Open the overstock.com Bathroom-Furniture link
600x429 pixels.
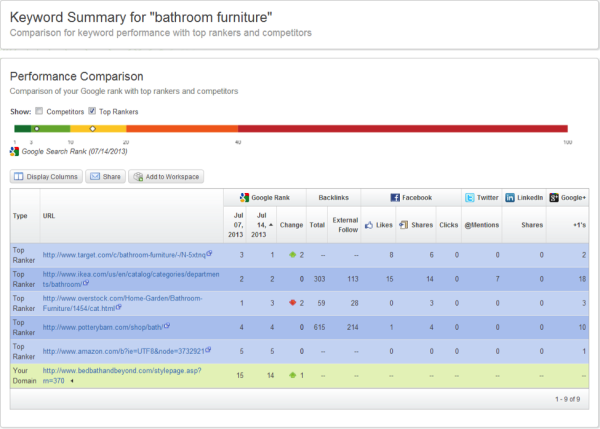tap(122, 303)
